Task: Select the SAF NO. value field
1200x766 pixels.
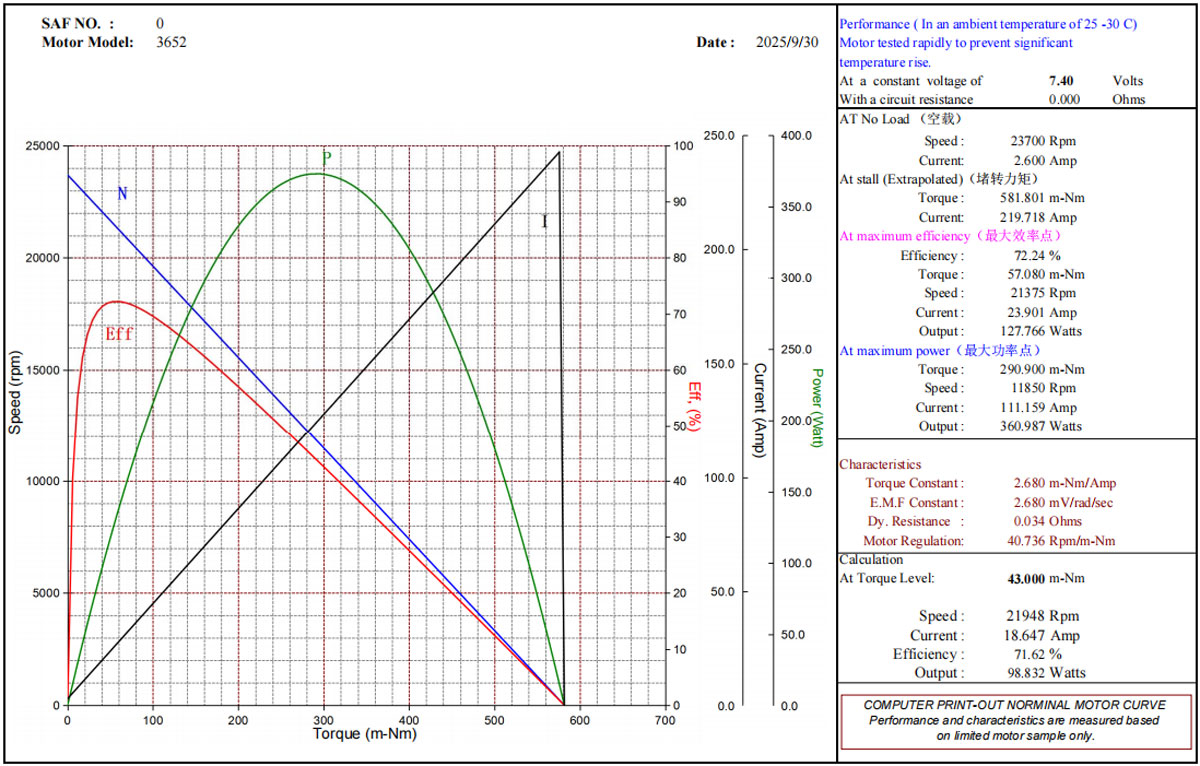Action: point(161,23)
